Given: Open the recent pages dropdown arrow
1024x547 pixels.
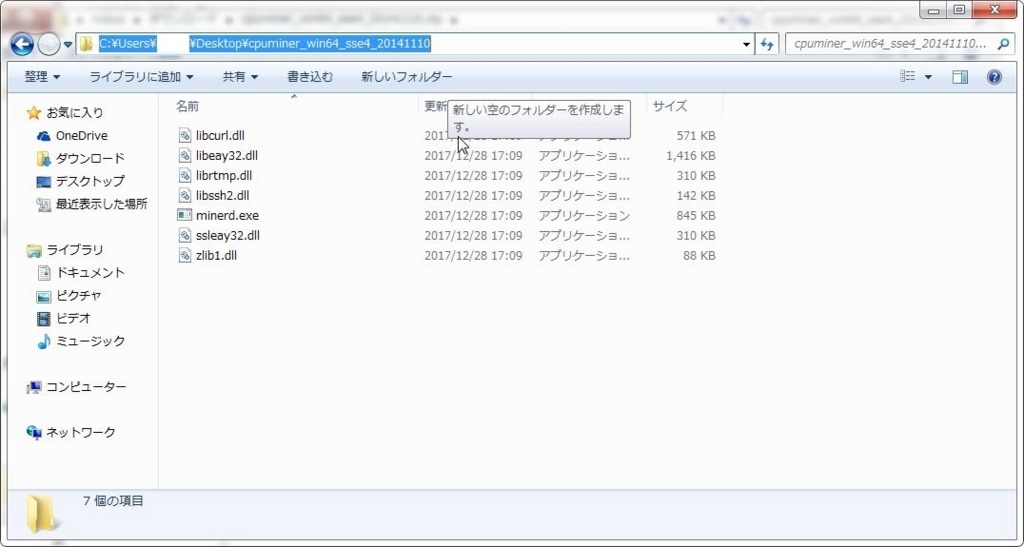Looking at the screenshot, I should (68, 45).
